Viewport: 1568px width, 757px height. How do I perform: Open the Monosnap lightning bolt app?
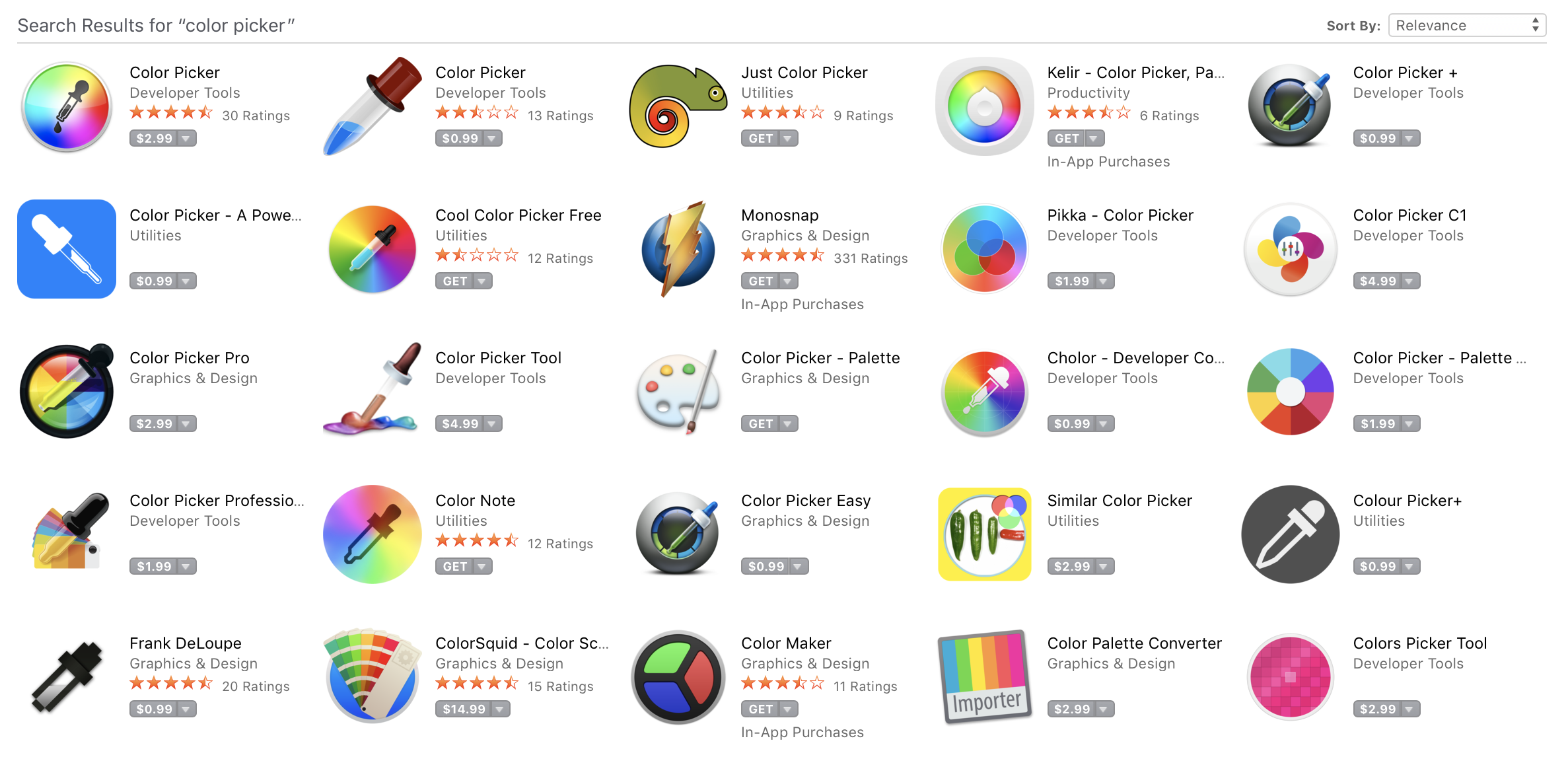pos(676,247)
